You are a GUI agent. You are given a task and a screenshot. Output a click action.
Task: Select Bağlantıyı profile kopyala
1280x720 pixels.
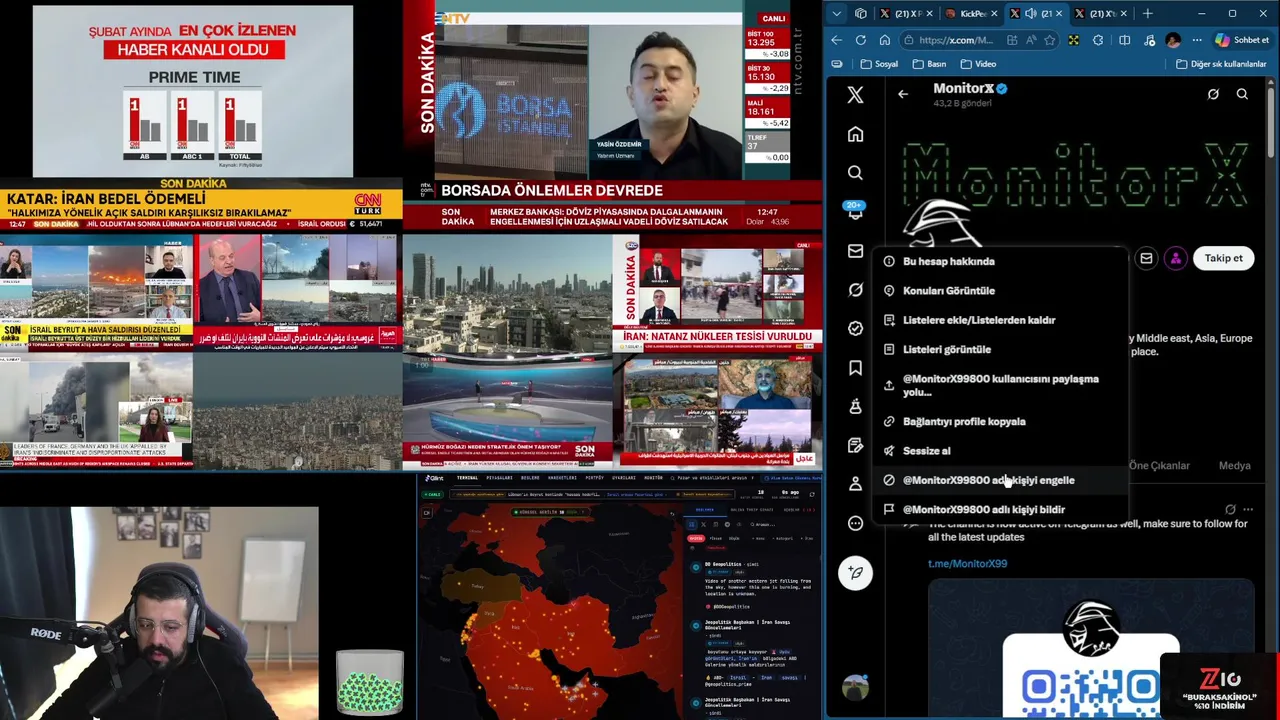(x=1000, y=421)
